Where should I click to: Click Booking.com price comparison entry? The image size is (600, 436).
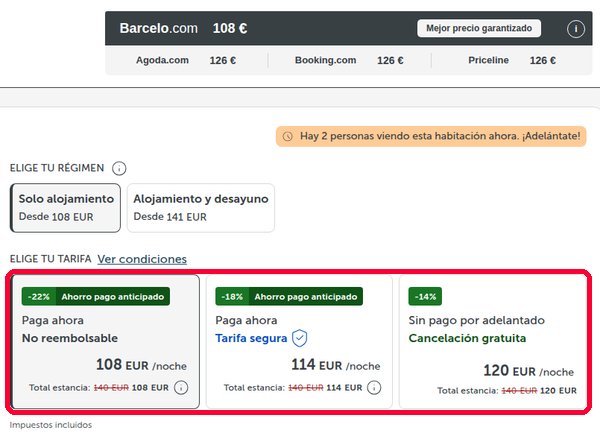(349, 60)
